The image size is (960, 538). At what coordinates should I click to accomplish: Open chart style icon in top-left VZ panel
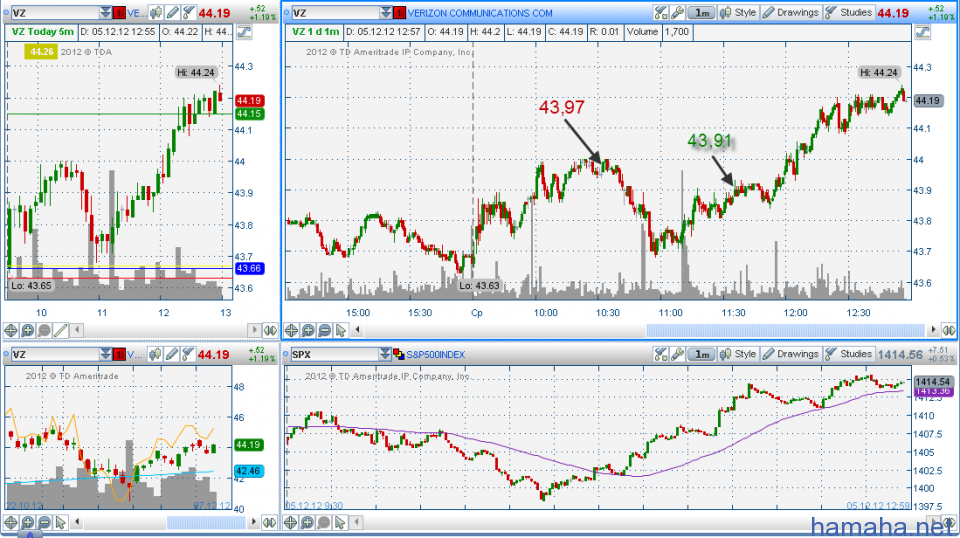click(156, 12)
